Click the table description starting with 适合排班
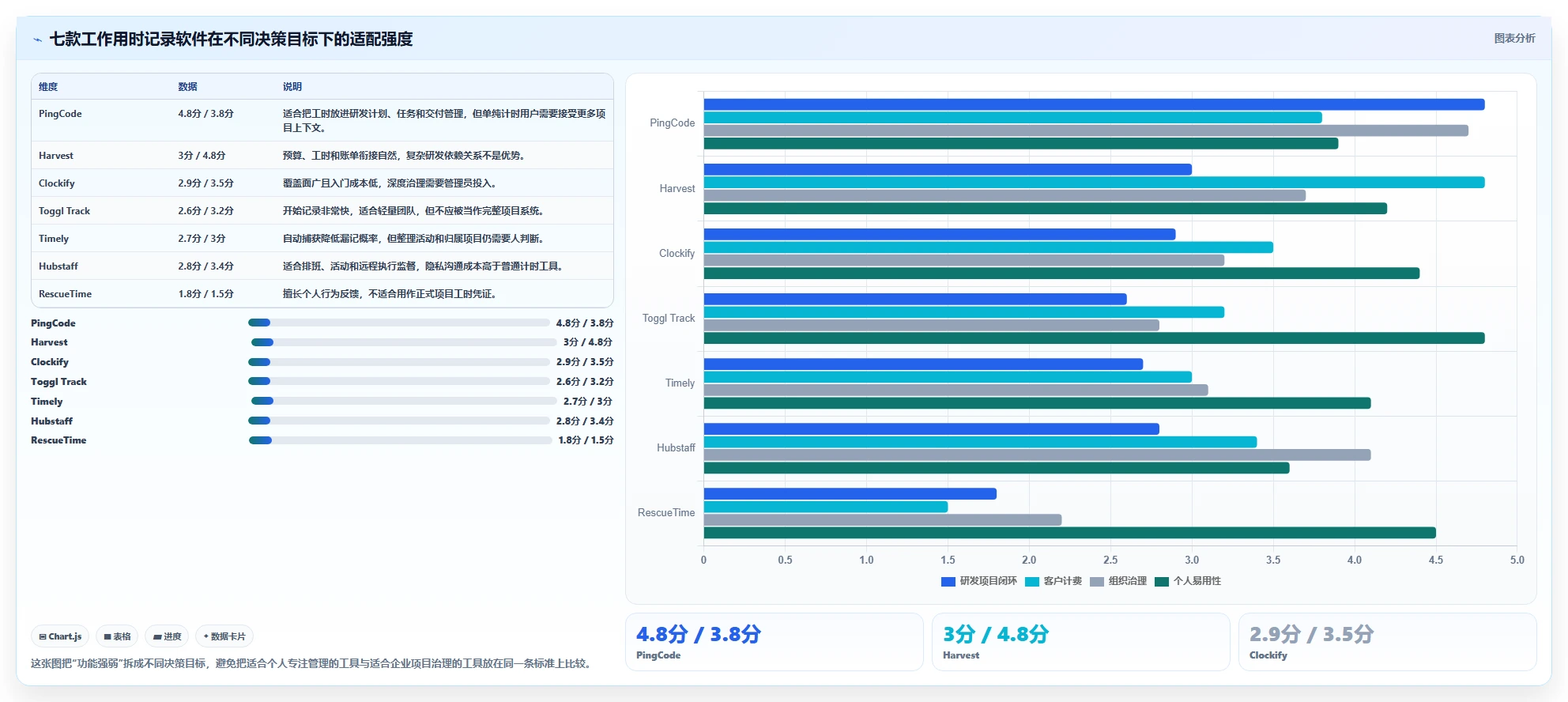Screen dimensions: 1568x702 [423, 266]
